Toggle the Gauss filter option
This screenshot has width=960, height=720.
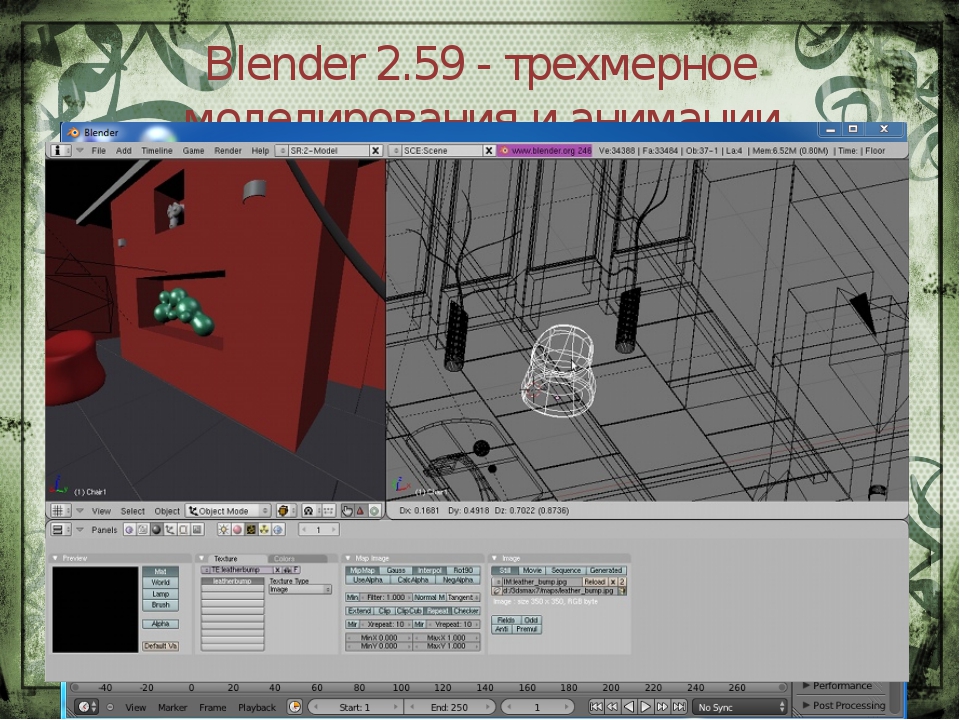(396, 570)
